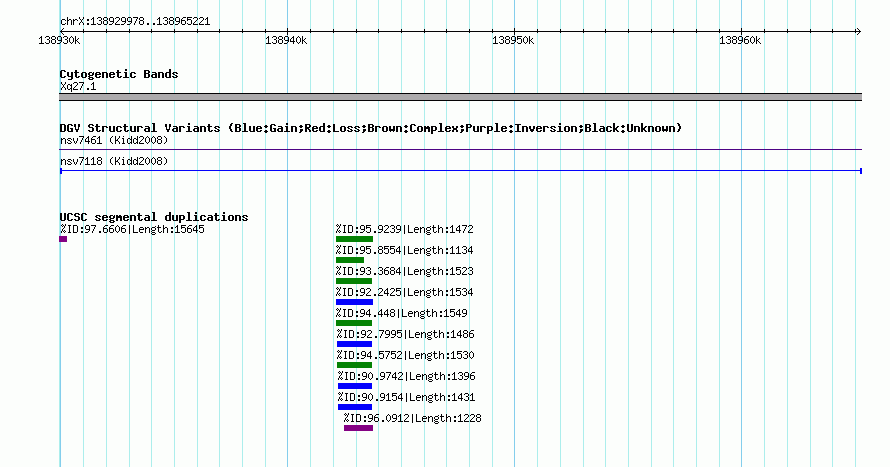Click the %ID:96.0912|Length:1228 label
890x467 pixels.
(413, 418)
